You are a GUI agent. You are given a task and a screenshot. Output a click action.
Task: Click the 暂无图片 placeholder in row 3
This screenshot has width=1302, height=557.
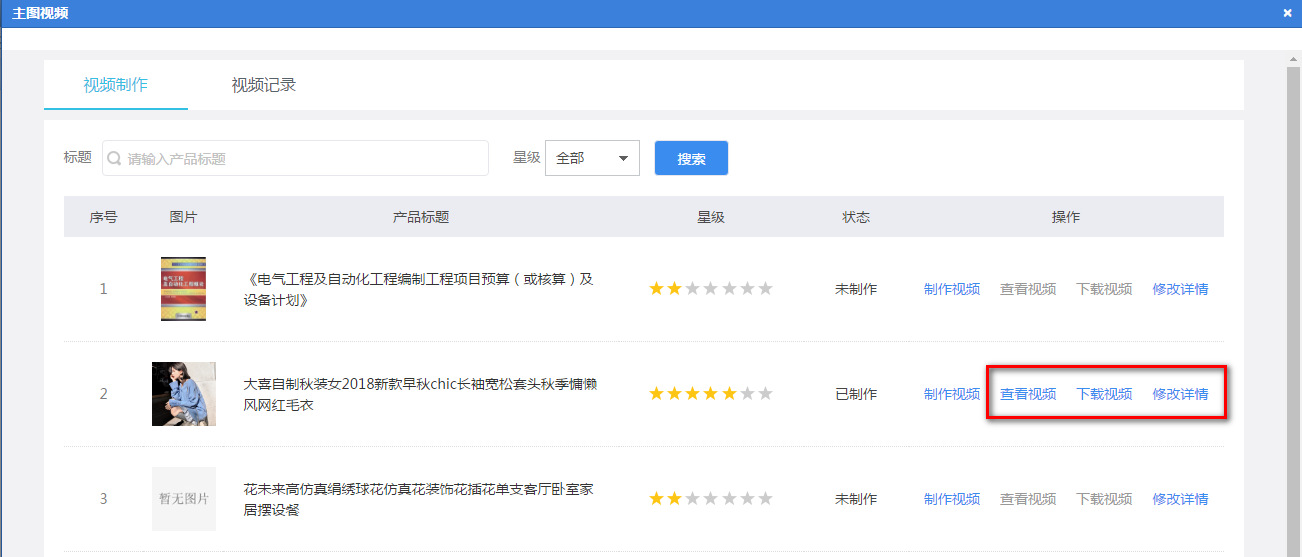click(183, 498)
